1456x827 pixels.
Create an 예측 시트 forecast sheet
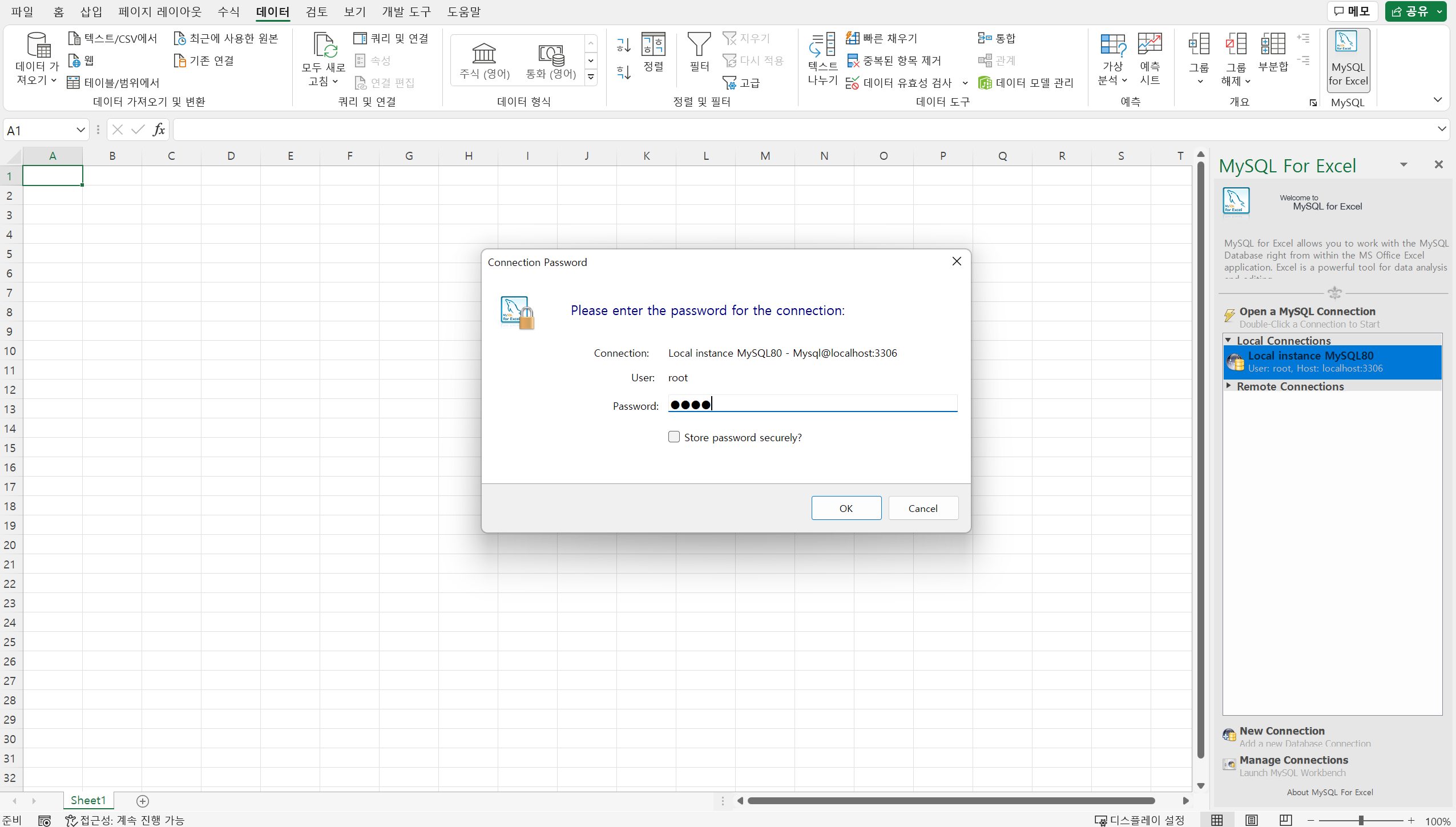pyautogui.click(x=1150, y=59)
